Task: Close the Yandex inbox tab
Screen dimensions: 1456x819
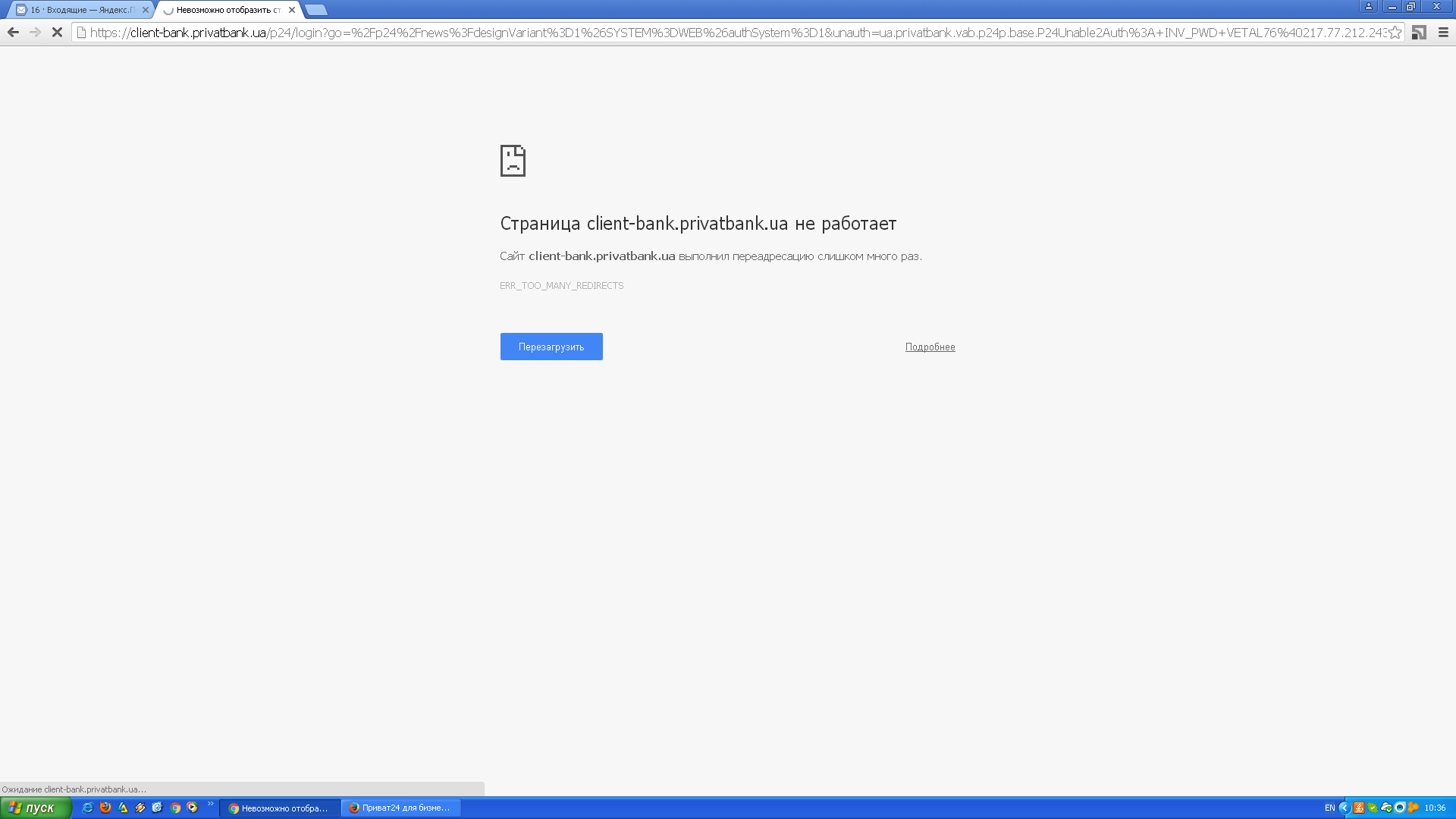Action: (x=146, y=10)
